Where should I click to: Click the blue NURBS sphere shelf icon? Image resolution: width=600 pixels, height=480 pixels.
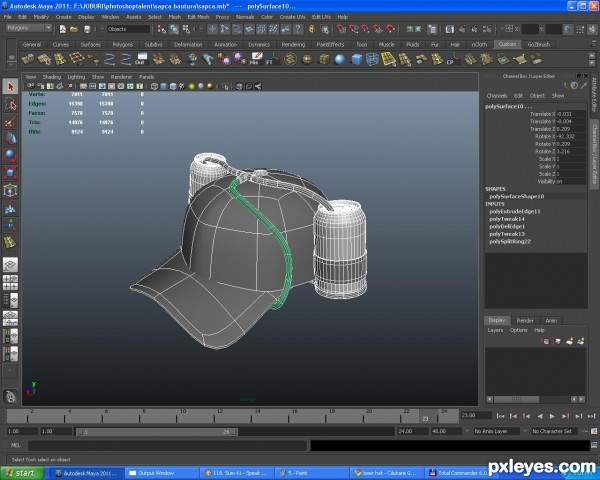pyautogui.click(x=340, y=59)
